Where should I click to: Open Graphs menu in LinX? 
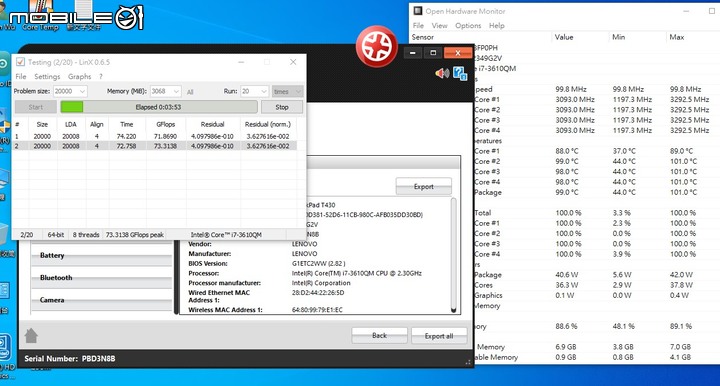tap(79, 76)
